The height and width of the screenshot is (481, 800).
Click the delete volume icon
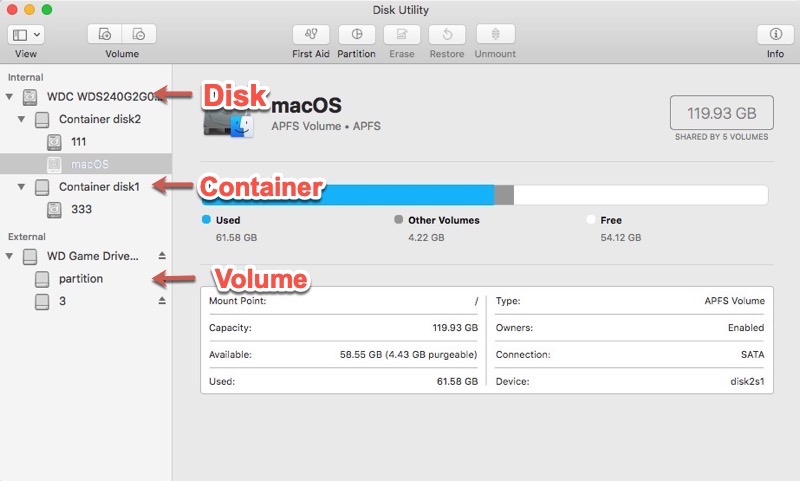(139, 34)
